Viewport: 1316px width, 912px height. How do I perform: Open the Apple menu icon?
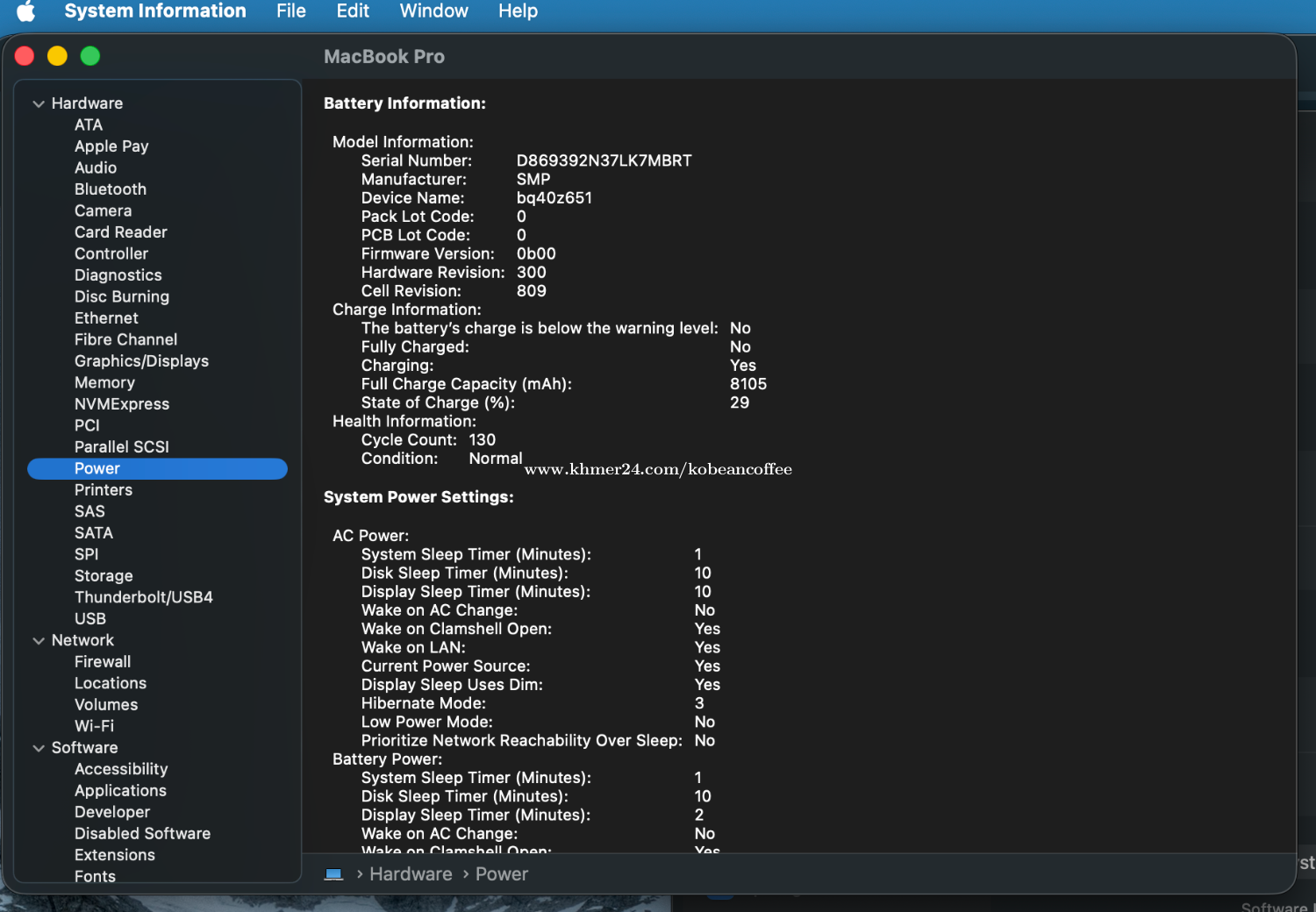point(26,11)
